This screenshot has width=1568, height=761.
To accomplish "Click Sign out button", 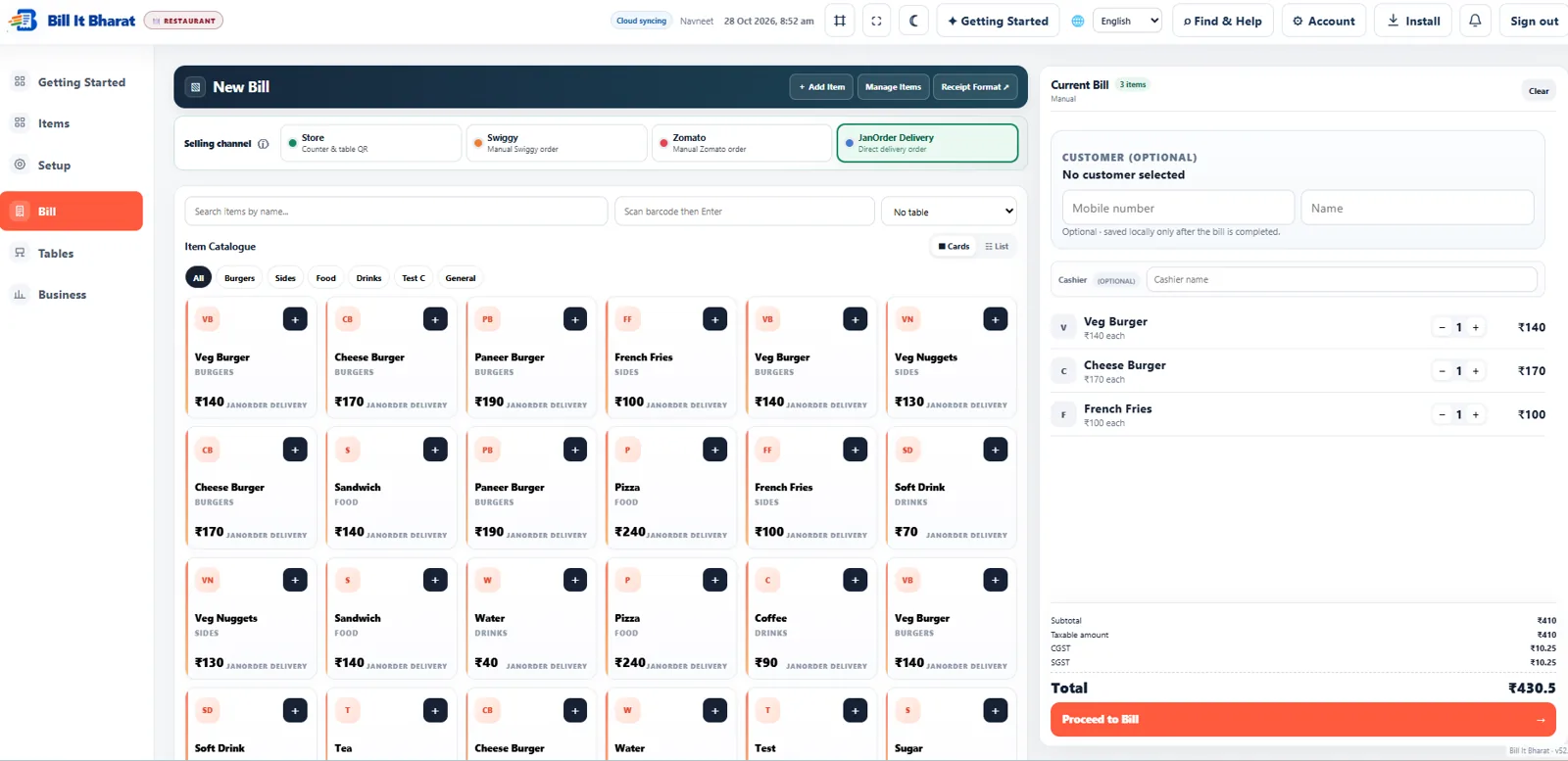I will tap(1534, 21).
